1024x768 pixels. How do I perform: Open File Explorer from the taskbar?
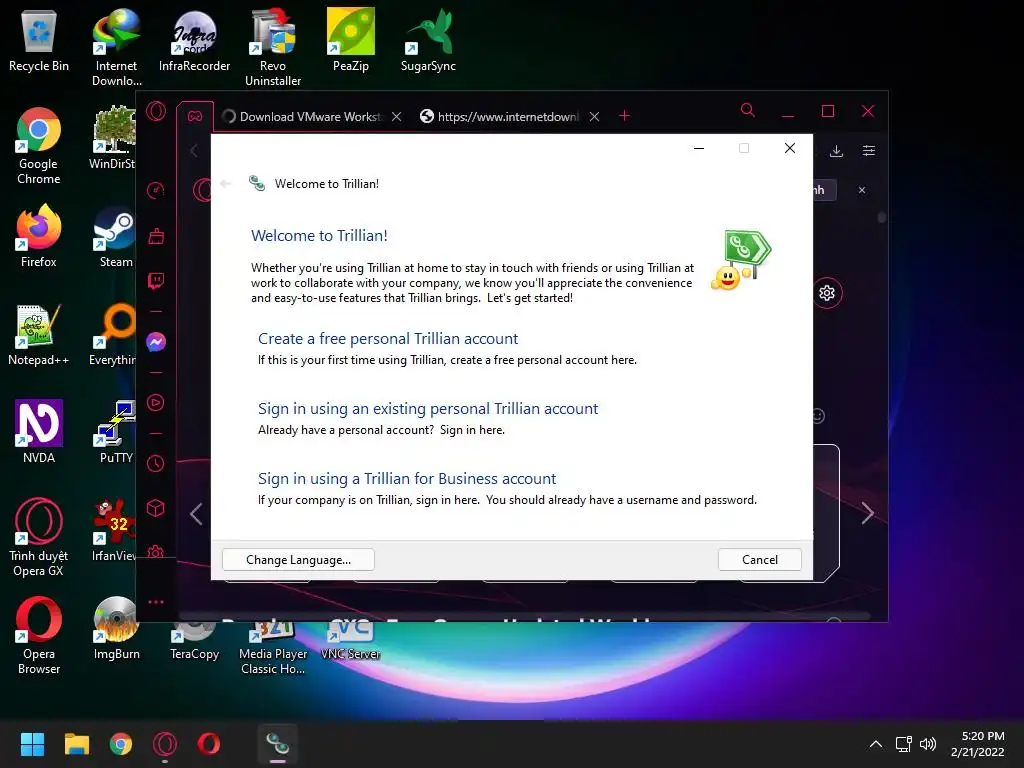pos(76,744)
